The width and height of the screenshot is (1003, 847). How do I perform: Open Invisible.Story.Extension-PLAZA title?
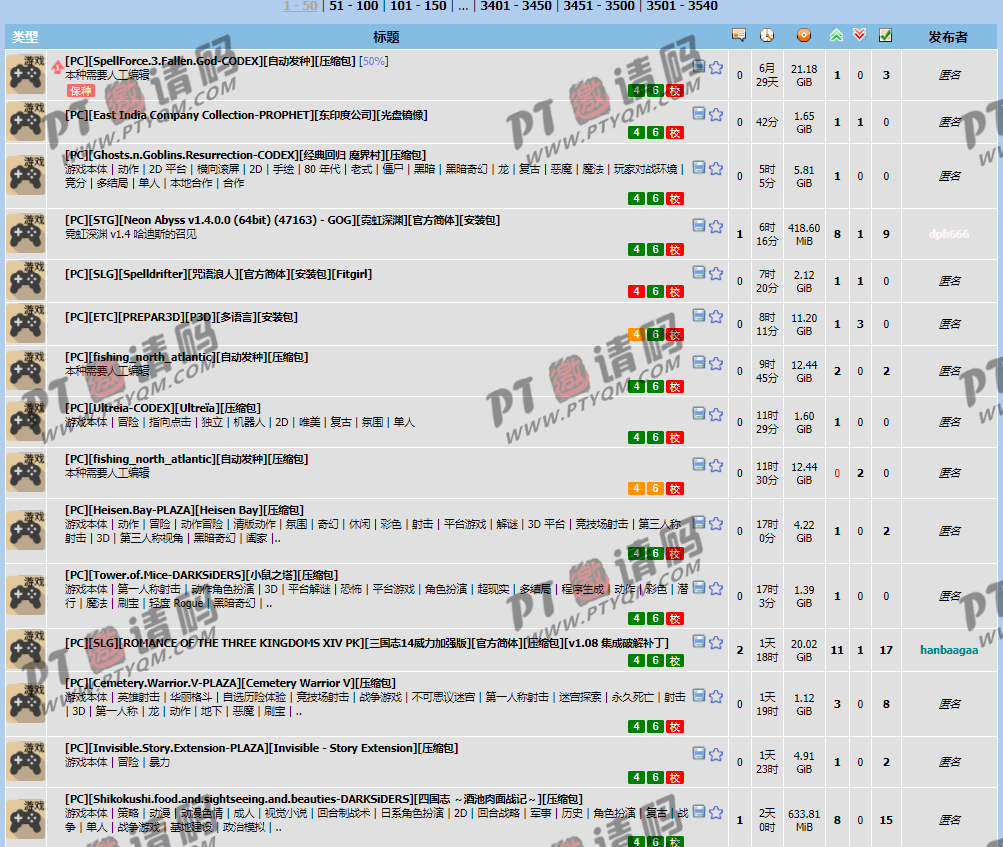[x=262, y=748]
